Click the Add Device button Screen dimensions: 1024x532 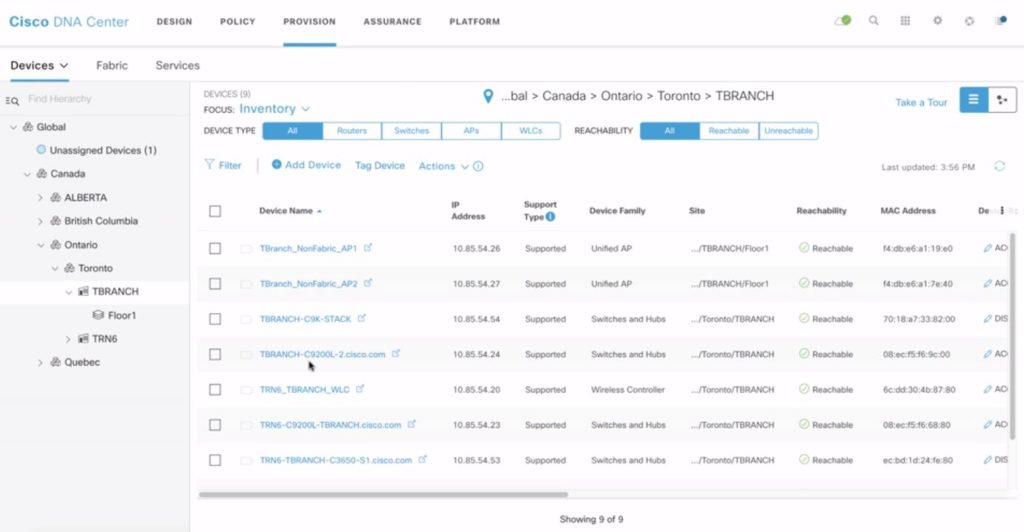click(306, 165)
